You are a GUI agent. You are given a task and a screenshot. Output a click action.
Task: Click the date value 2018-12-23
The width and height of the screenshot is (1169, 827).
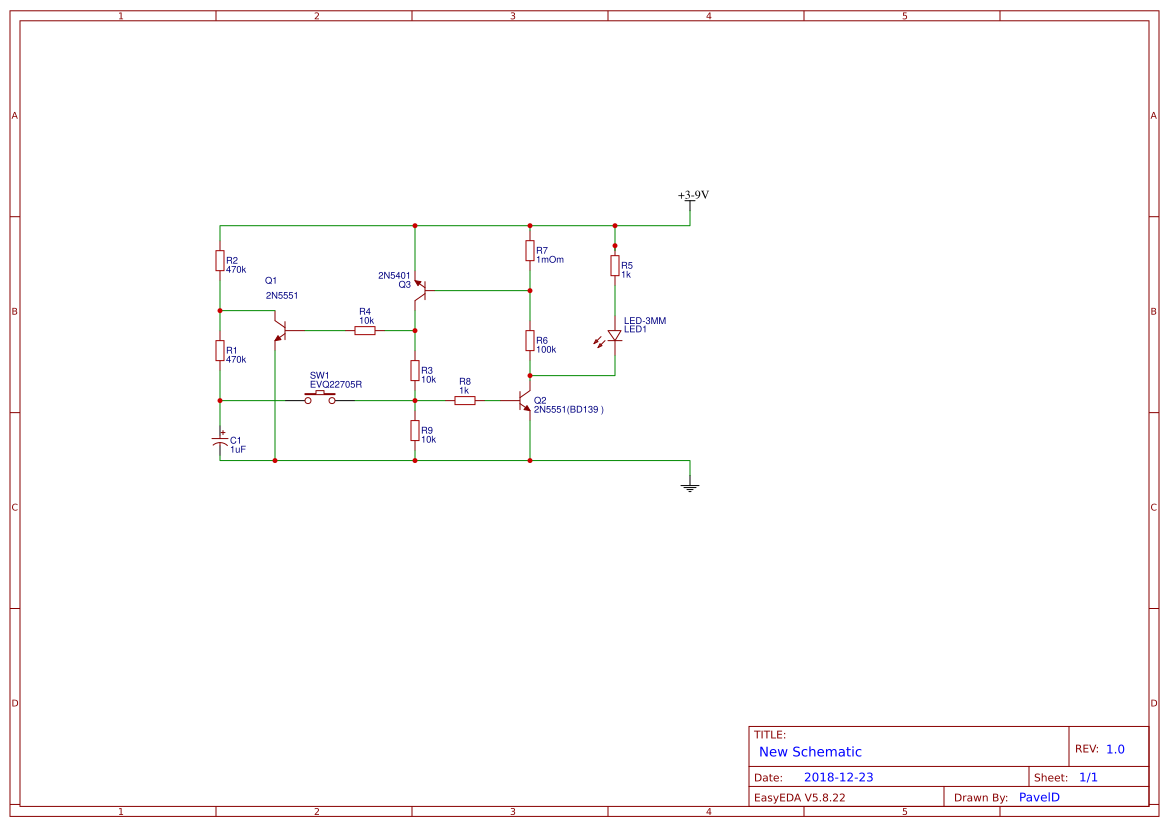838,777
